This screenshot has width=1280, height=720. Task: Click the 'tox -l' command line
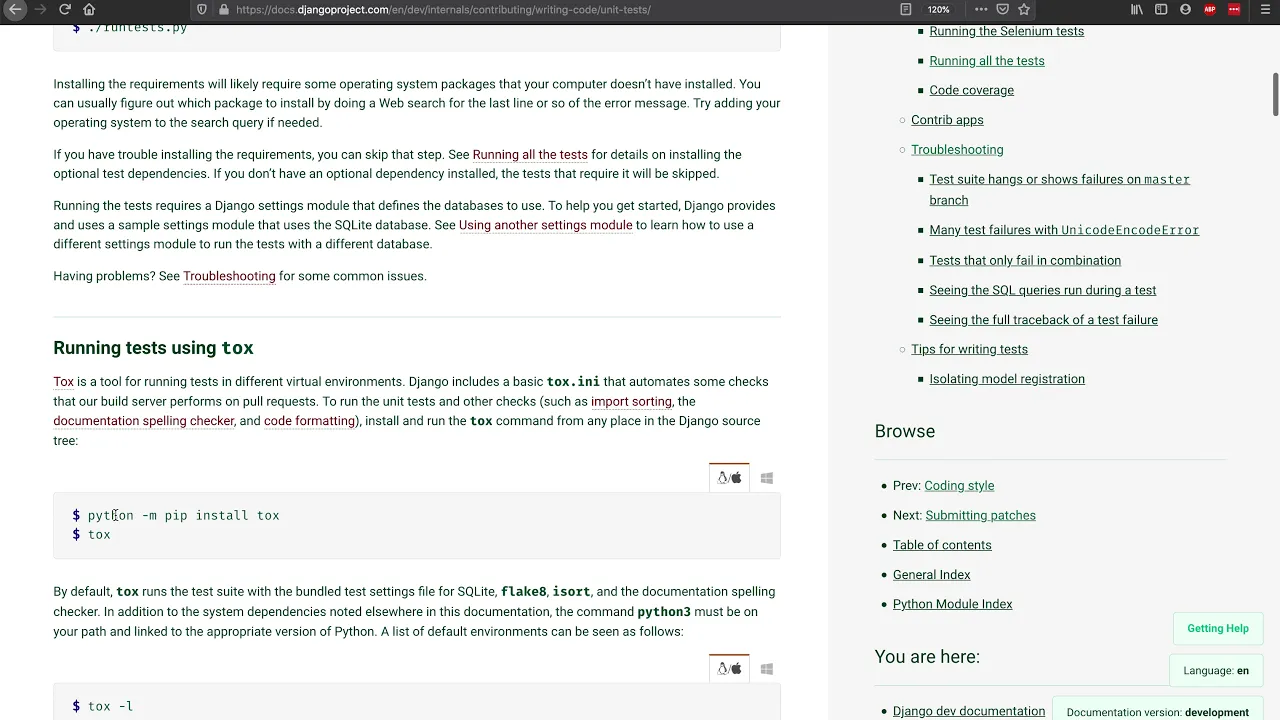110,706
